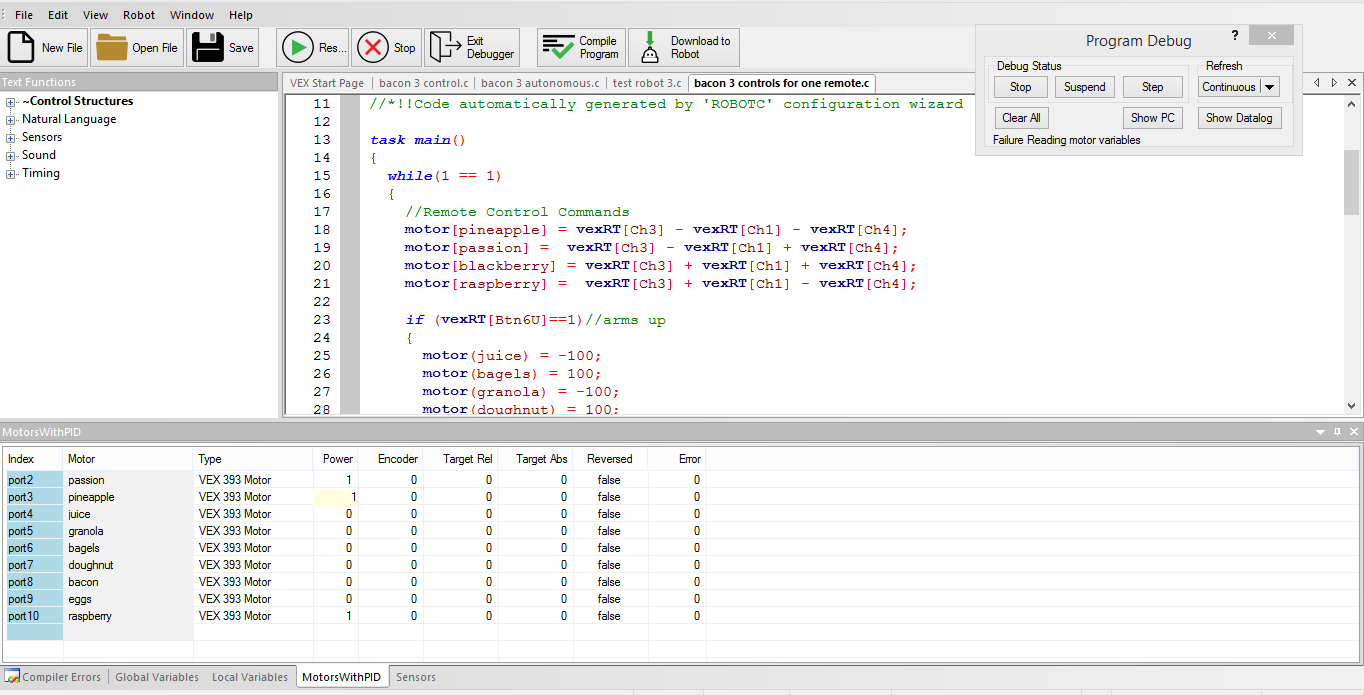Image resolution: width=1364 pixels, height=695 pixels.
Task: Pin the MotorsWithPID panel
Action: point(1338,432)
